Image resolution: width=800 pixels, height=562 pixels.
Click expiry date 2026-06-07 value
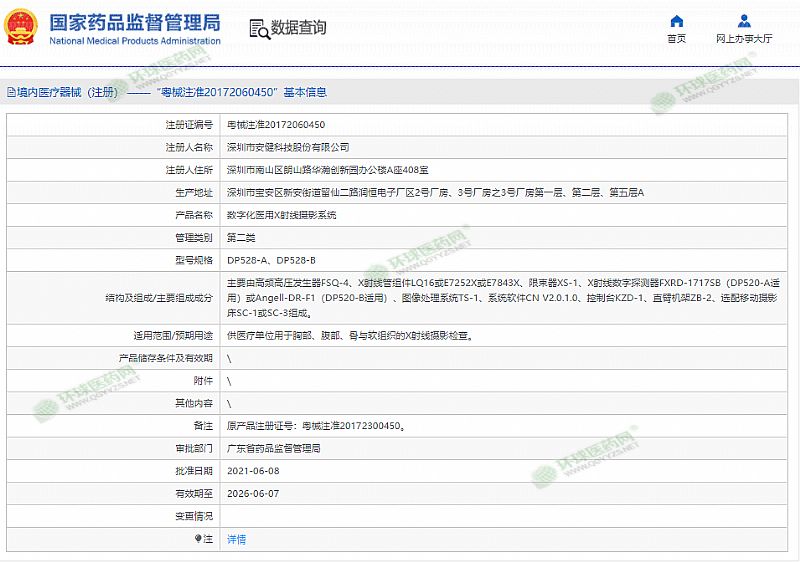253,494
